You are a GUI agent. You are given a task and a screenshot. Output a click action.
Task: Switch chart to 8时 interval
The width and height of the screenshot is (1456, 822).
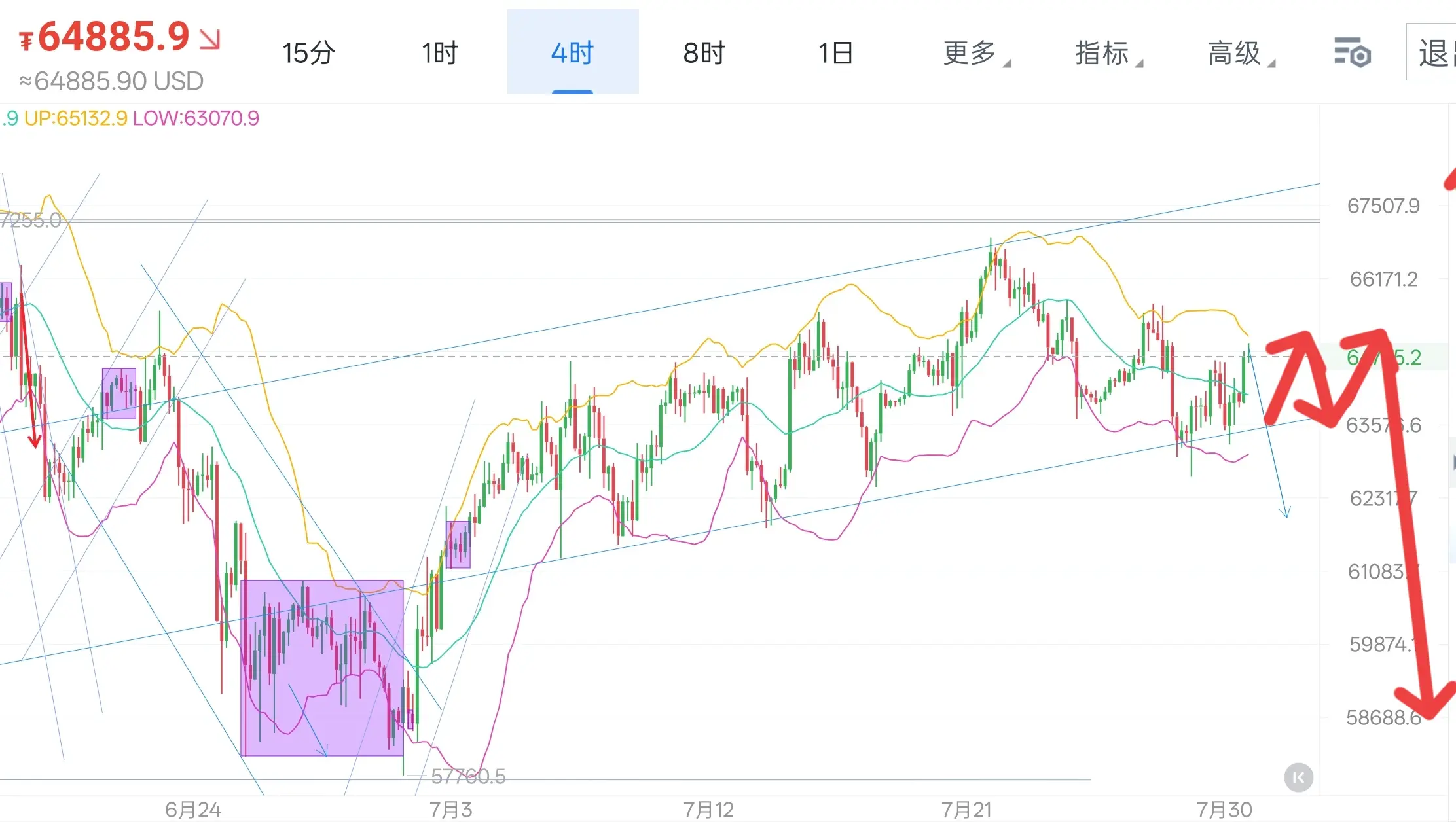[704, 53]
